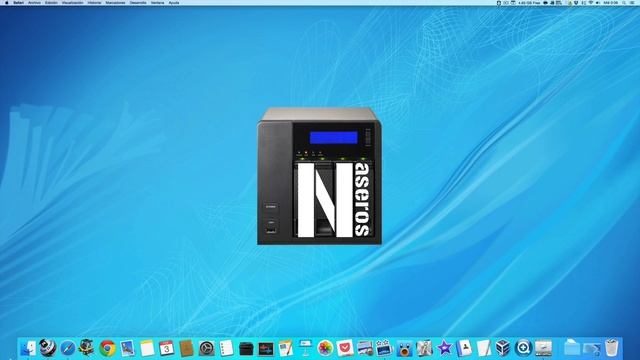Open the Marcadores menu
This screenshot has width=640, height=360.
[116, 2]
